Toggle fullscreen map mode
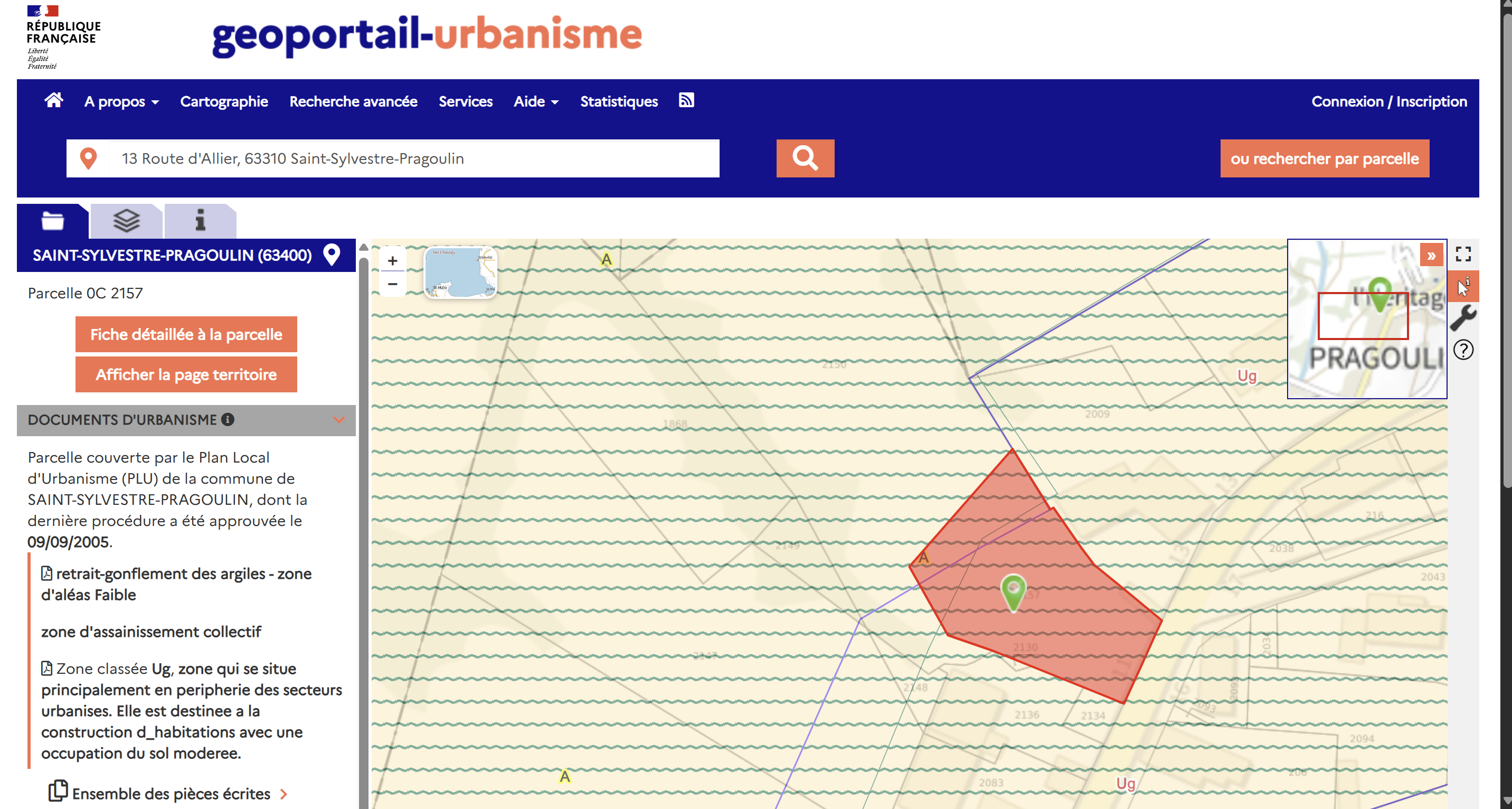1512x809 pixels. (x=1463, y=254)
